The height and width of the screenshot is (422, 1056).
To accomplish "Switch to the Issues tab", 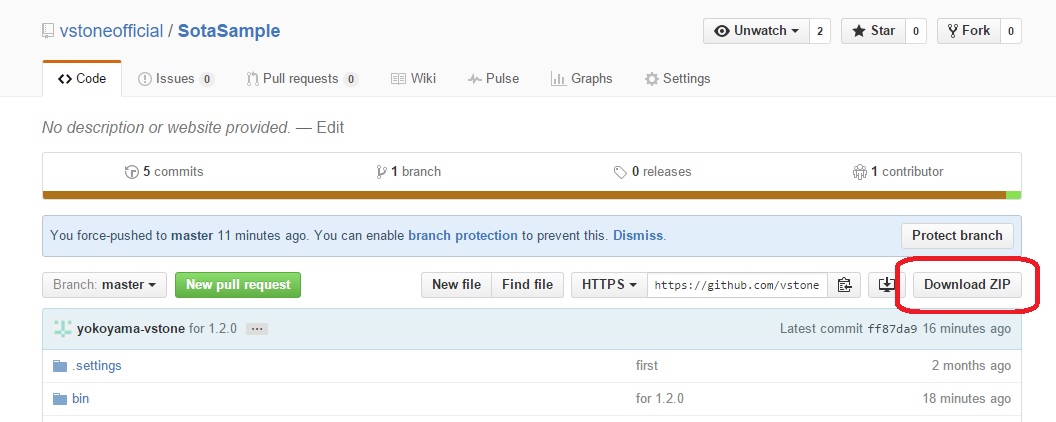I will [175, 79].
